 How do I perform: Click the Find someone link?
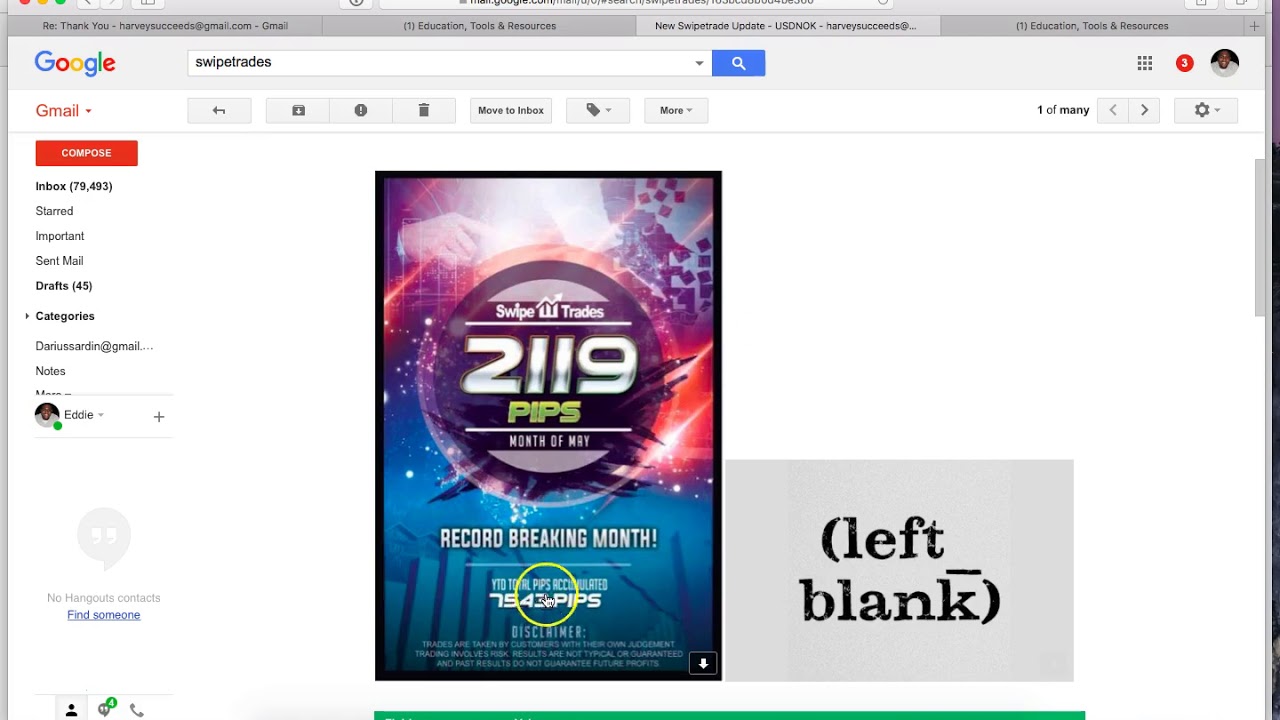click(x=104, y=615)
